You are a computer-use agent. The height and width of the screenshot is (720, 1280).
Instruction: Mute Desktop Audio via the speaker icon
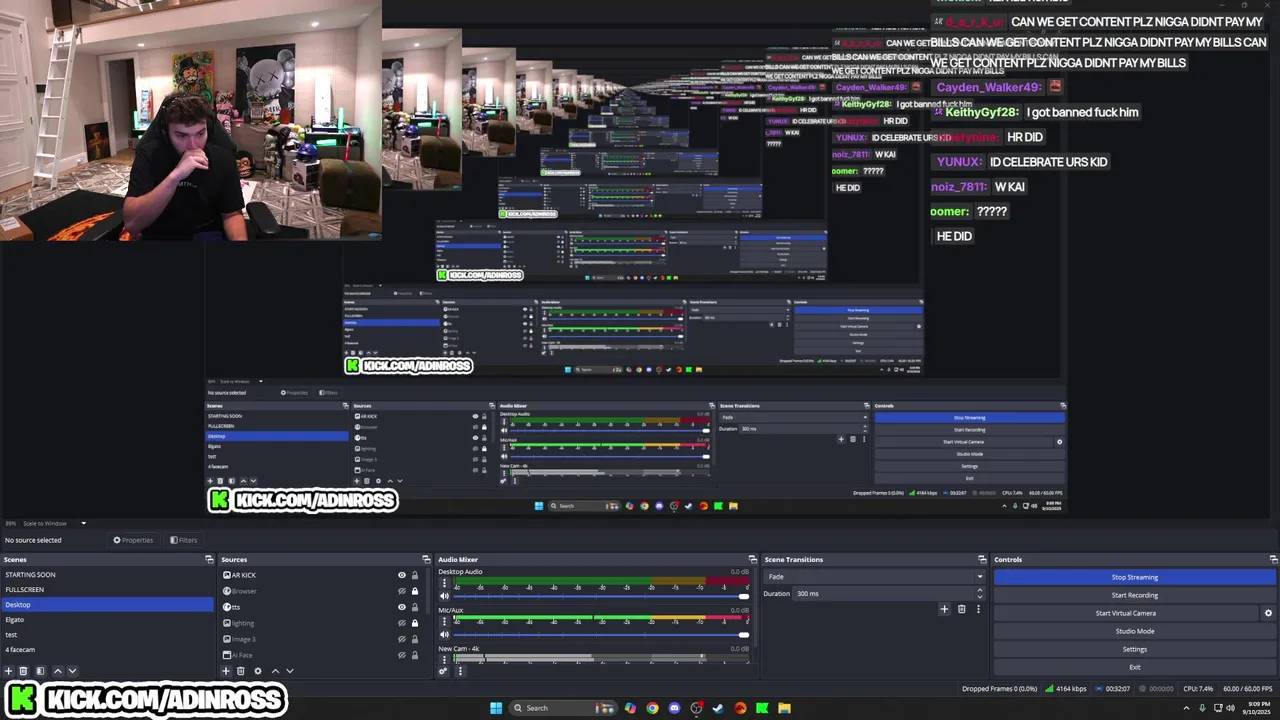pos(445,596)
